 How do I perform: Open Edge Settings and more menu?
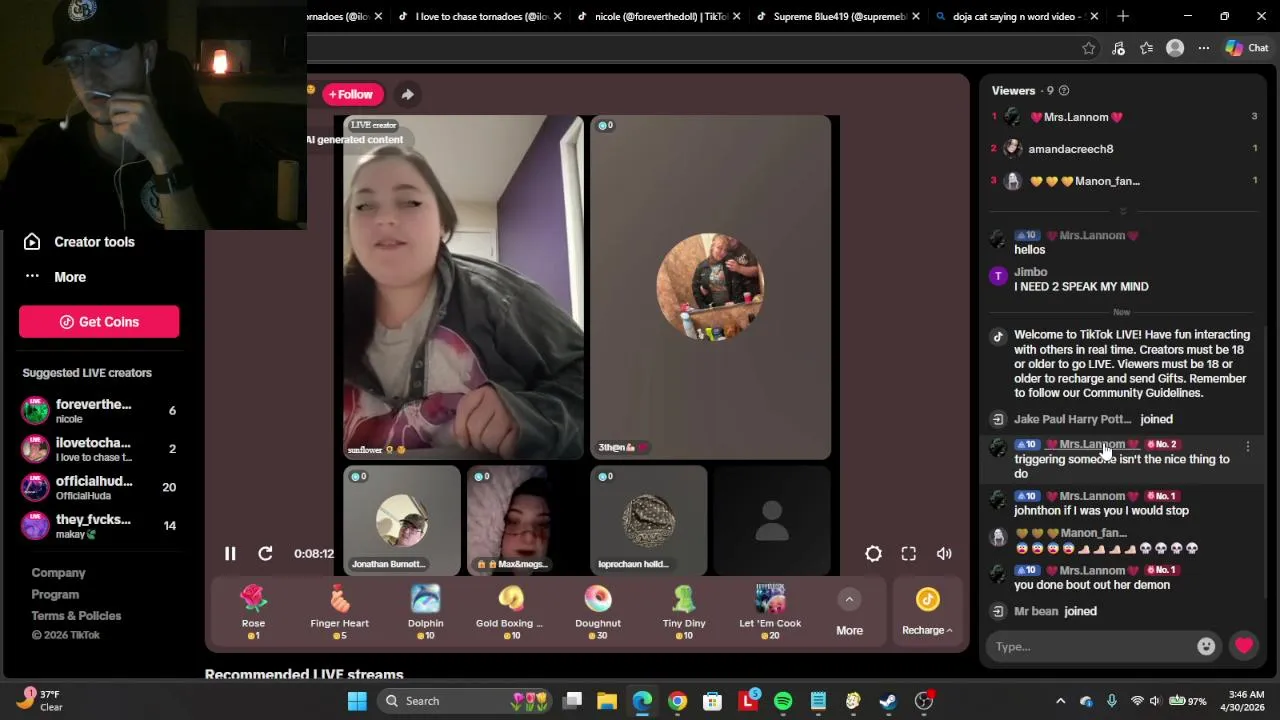tap(1204, 48)
